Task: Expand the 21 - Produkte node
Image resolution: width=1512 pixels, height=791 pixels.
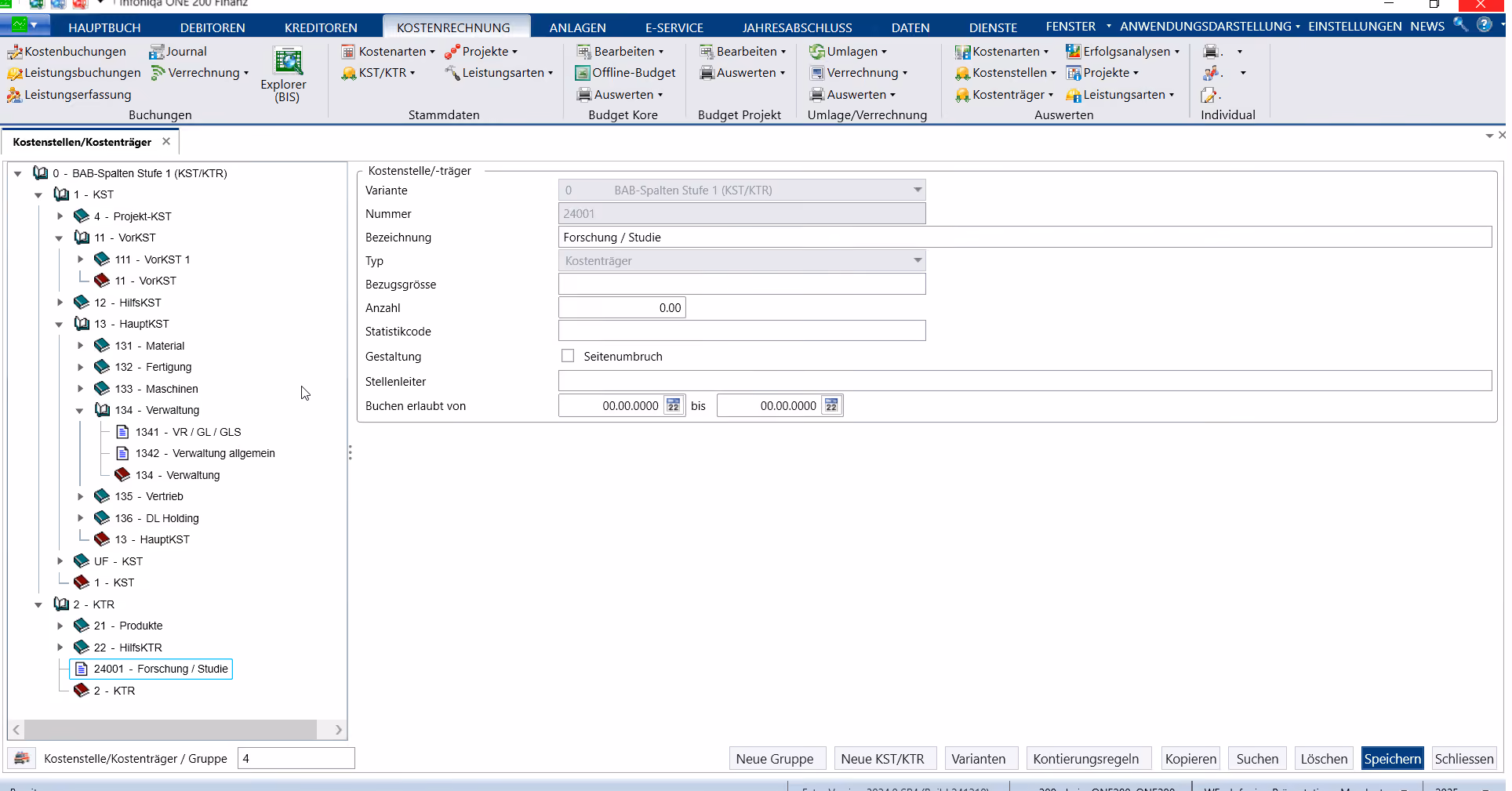Action: tap(60, 626)
